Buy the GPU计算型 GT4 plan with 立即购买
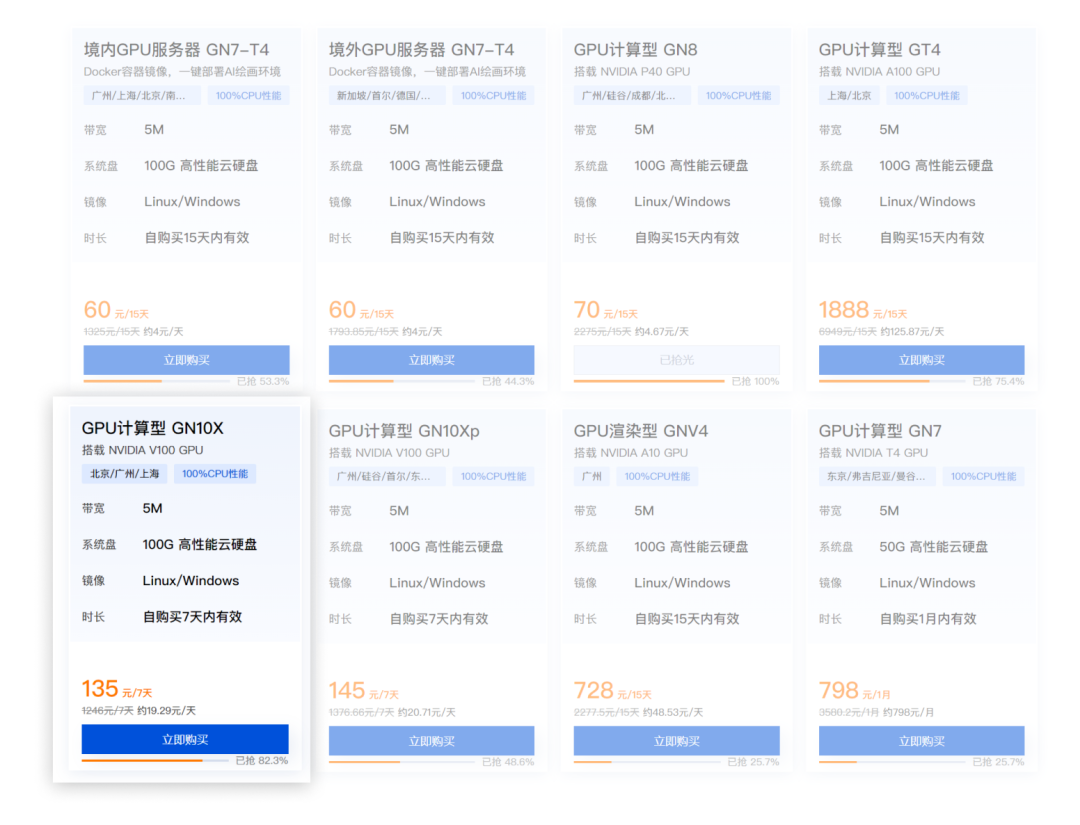Image resolution: width=1080 pixels, height=825 pixels. click(922, 360)
